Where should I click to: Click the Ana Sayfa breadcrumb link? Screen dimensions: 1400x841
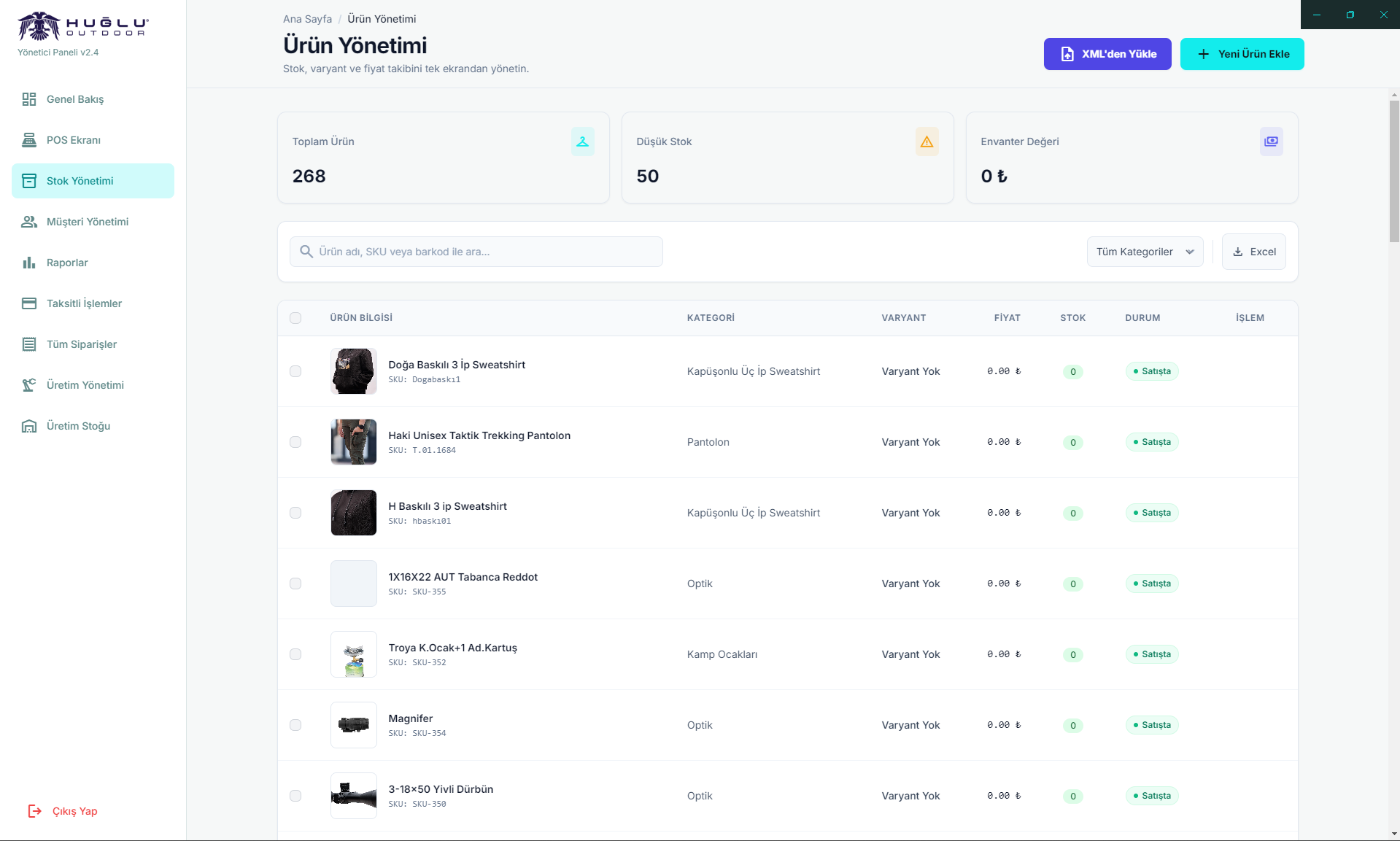(x=307, y=19)
